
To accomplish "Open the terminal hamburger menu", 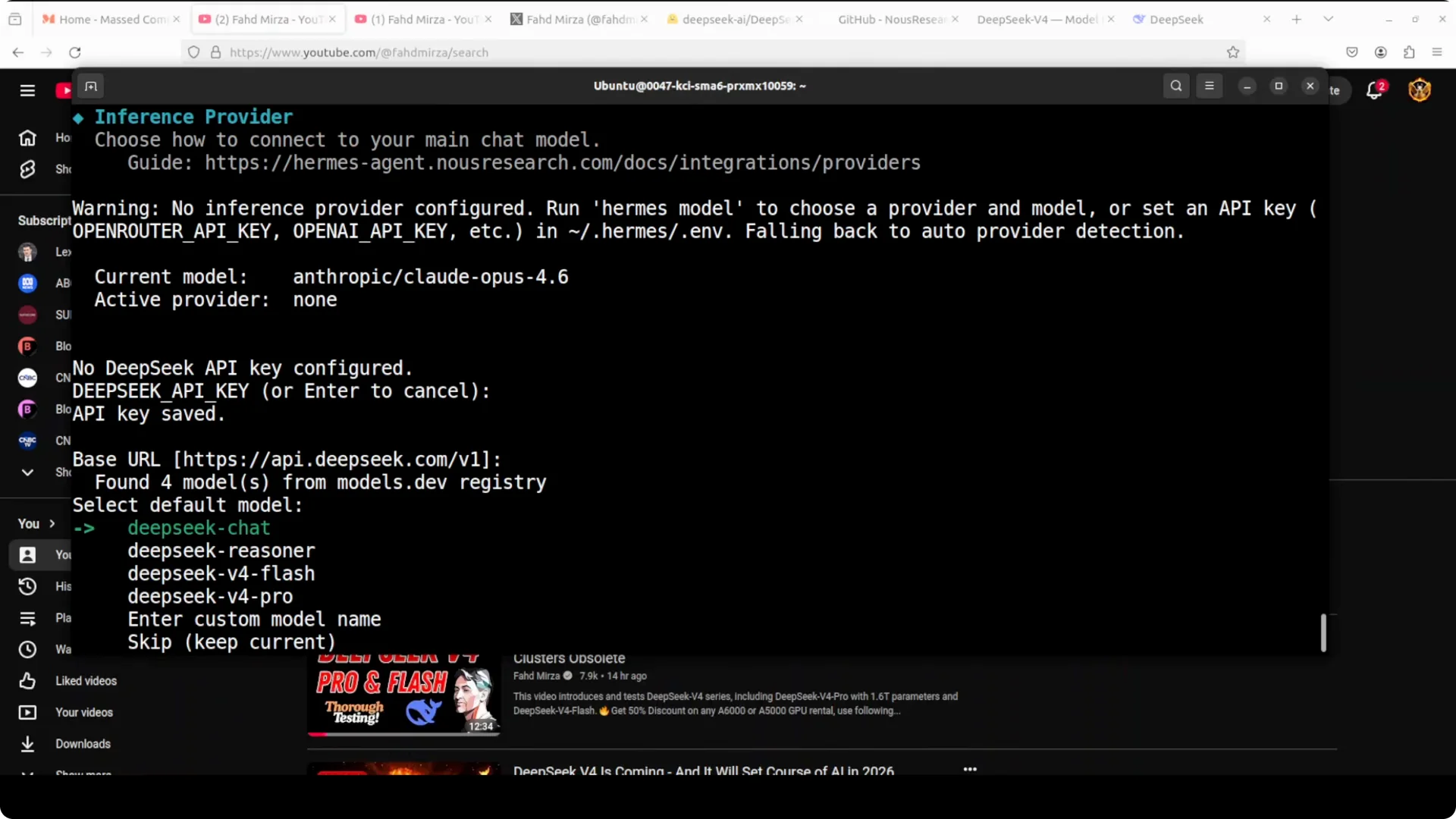I will [x=1210, y=86].
